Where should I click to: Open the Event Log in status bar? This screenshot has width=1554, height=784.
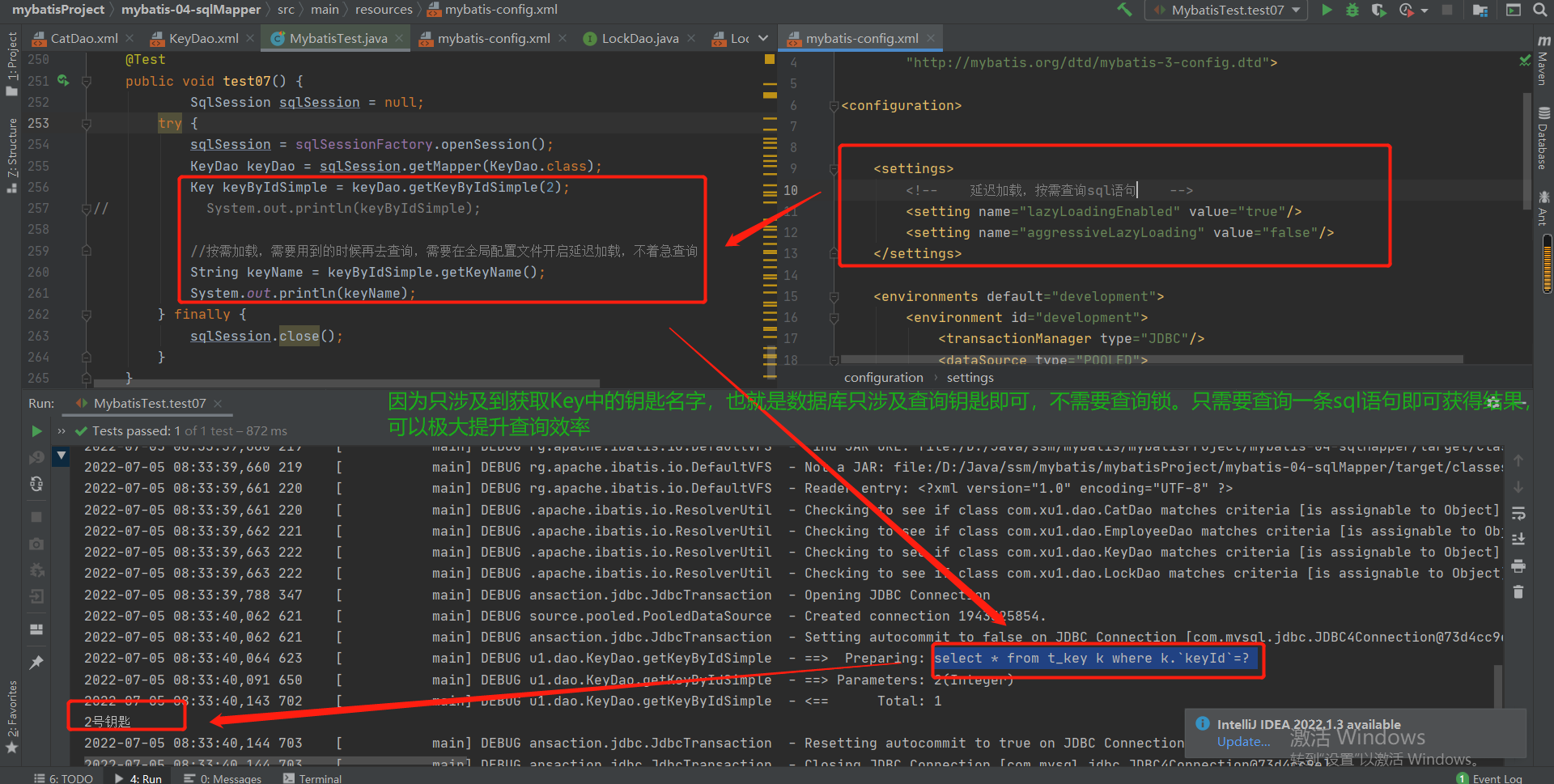1489,778
